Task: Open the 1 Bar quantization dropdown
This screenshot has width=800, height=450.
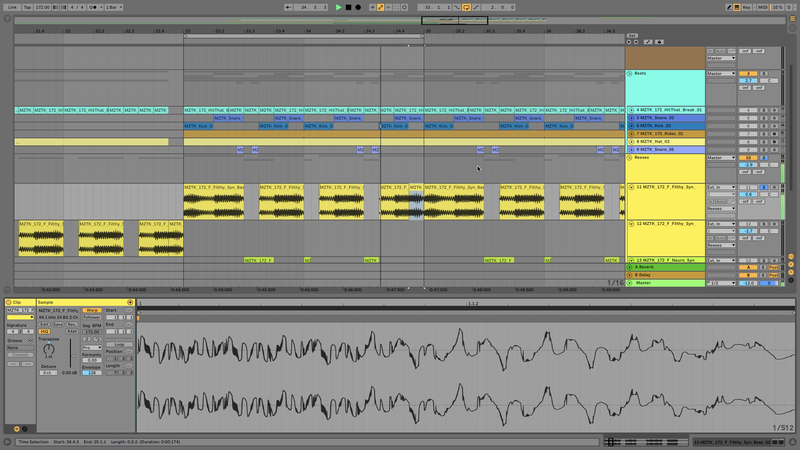Action: (114, 7)
